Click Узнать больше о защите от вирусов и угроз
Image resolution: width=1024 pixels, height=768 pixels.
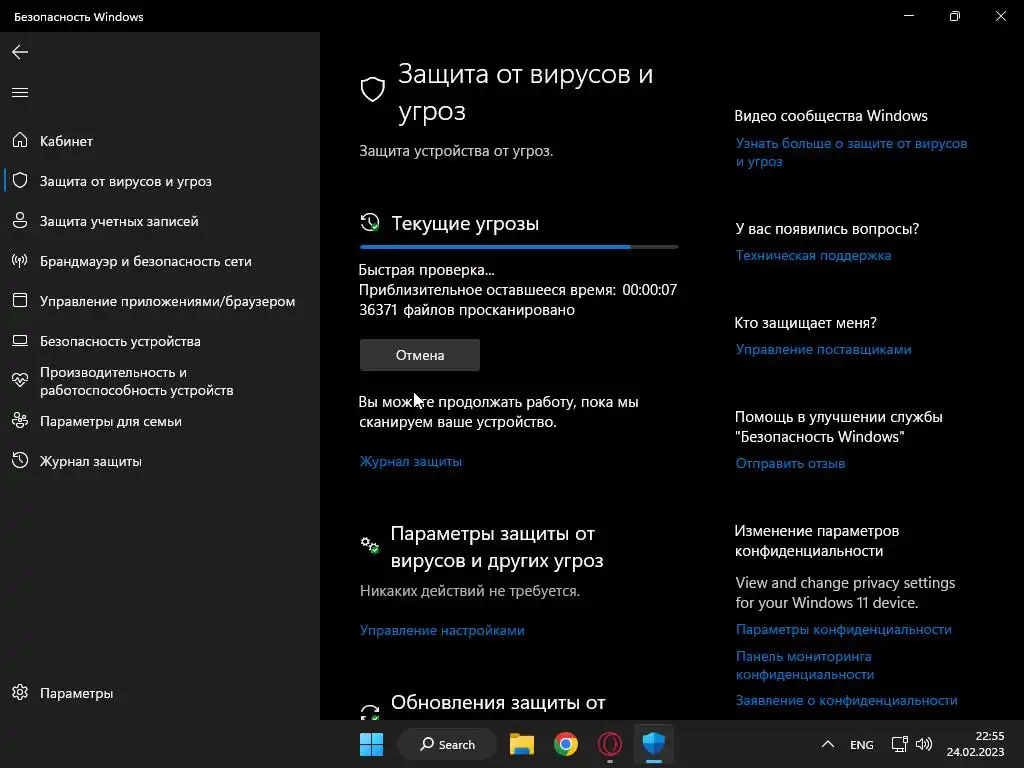tap(851, 152)
